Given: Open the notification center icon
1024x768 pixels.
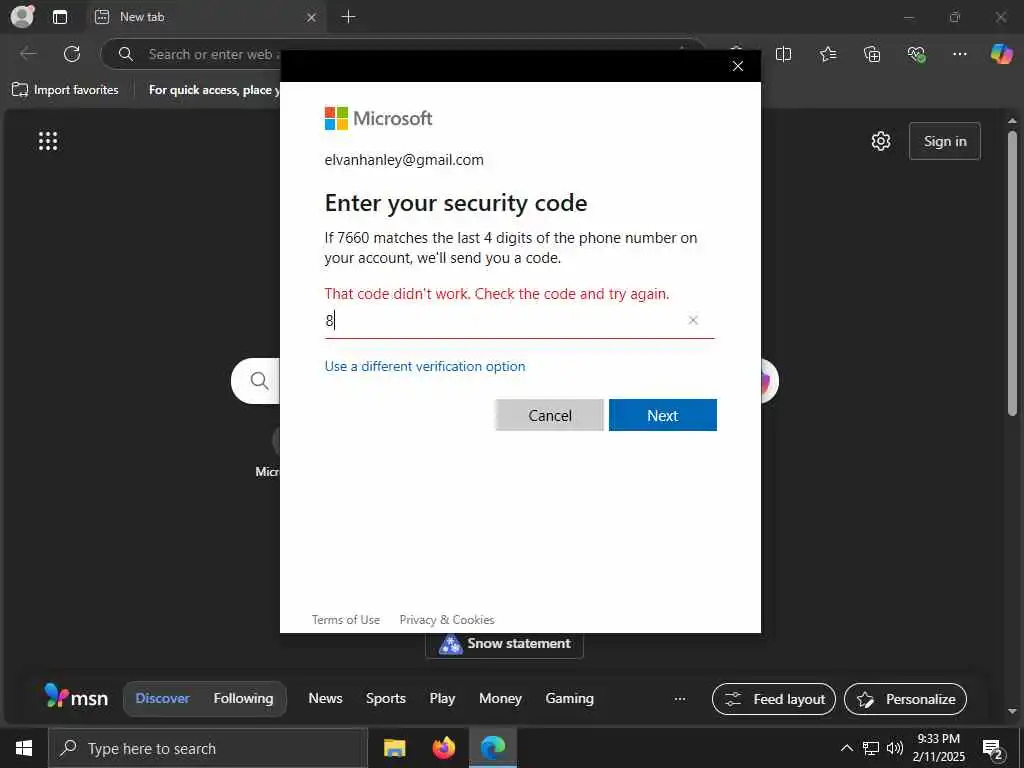Looking at the screenshot, I should pos(993,749).
